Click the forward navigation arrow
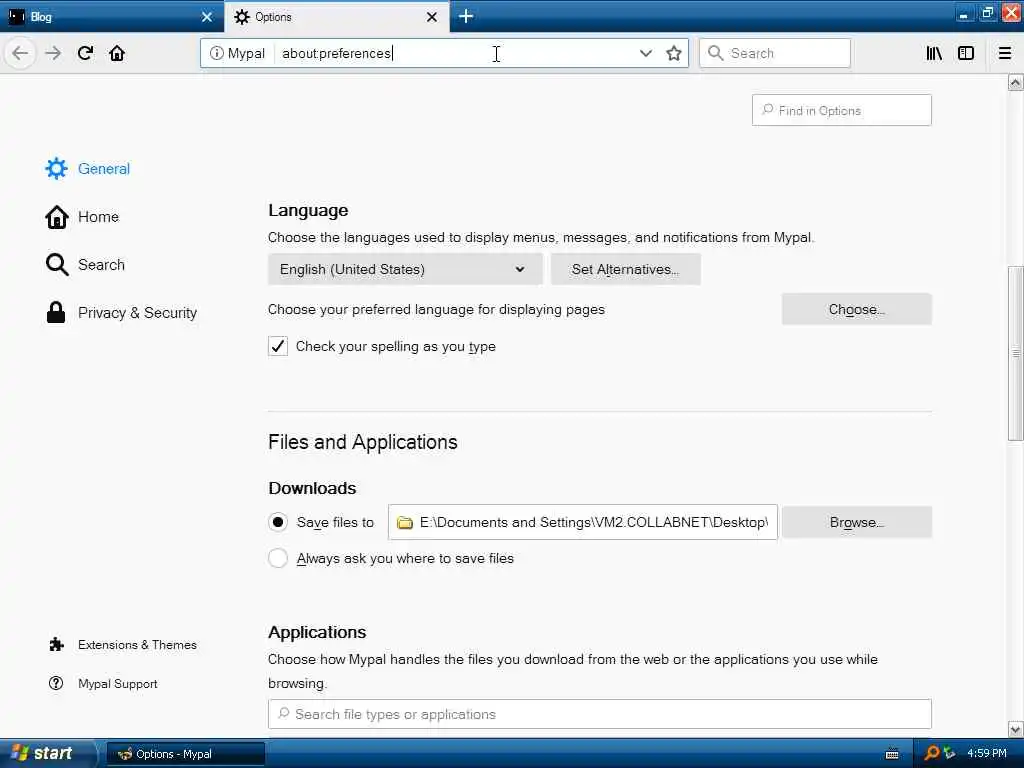The image size is (1024, 768). pyautogui.click(x=53, y=53)
